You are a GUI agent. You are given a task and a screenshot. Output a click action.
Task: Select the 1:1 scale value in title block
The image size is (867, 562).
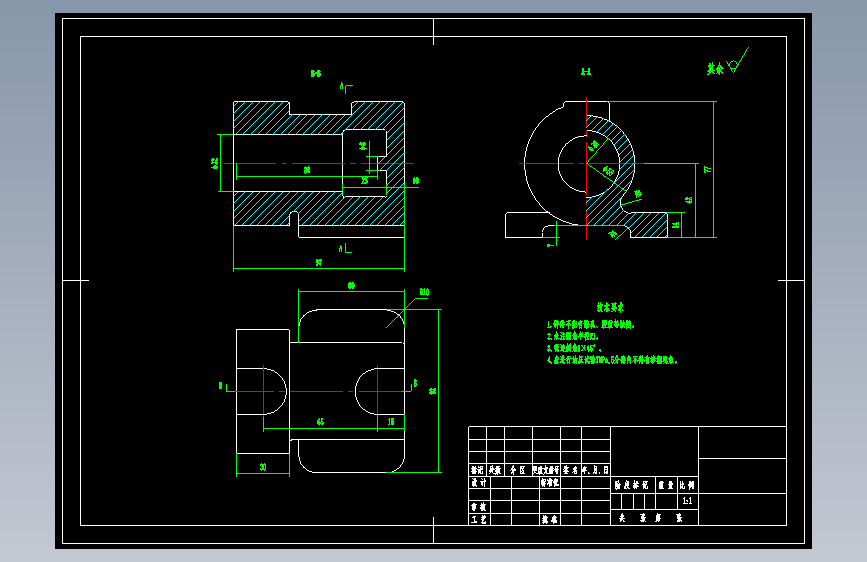pyautogui.click(x=687, y=501)
